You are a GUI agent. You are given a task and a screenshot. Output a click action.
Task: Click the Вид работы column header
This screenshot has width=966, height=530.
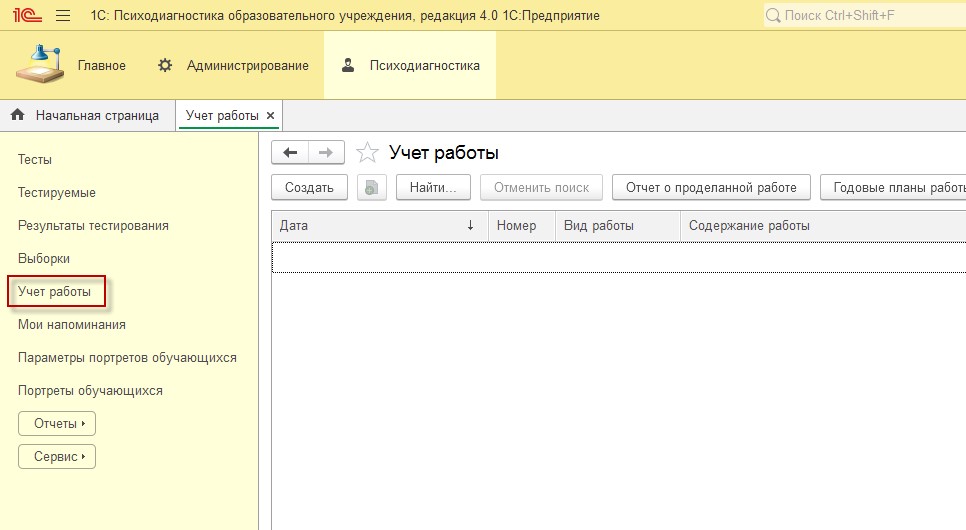[618, 226]
